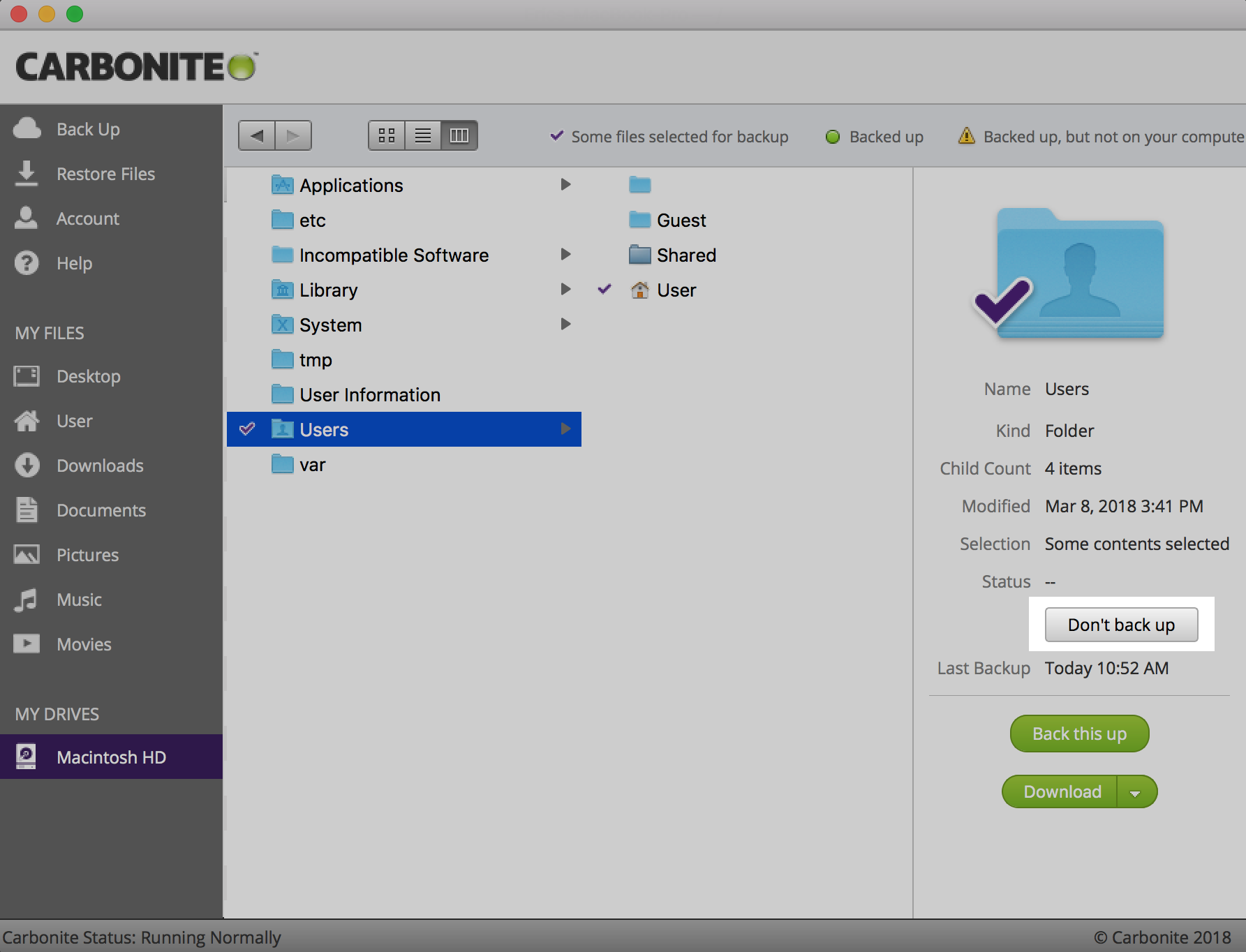This screenshot has height=952, width=1246.
Task: Open Documents under My Files
Action: pyautogui.click(x=101, y=510)
